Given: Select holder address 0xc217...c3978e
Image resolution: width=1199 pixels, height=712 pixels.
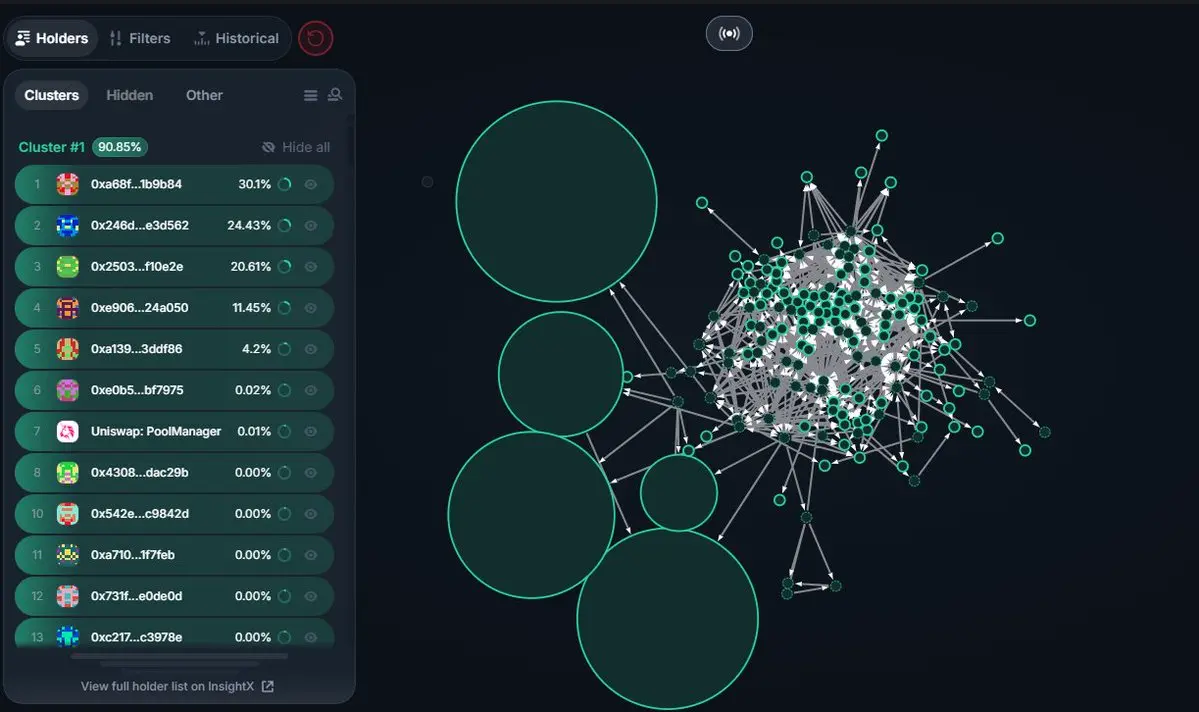Looking at the screenshot, I should [136, 637].
